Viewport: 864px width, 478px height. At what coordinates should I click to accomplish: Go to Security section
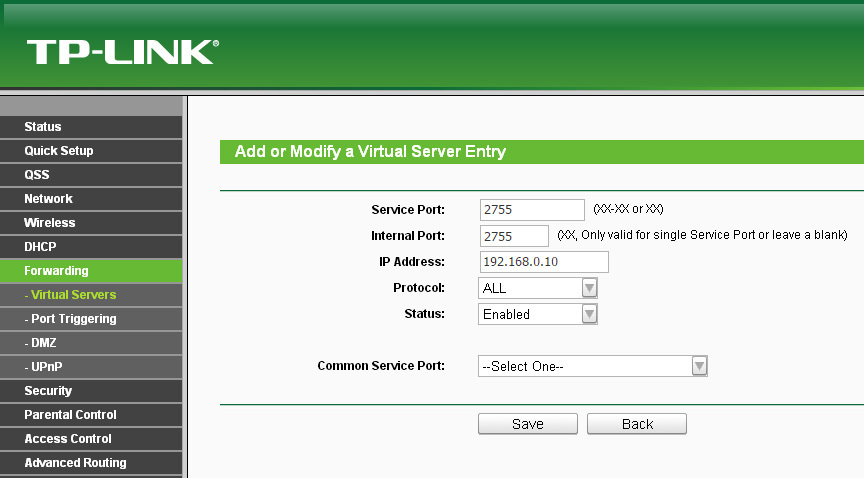pos(91,391)
